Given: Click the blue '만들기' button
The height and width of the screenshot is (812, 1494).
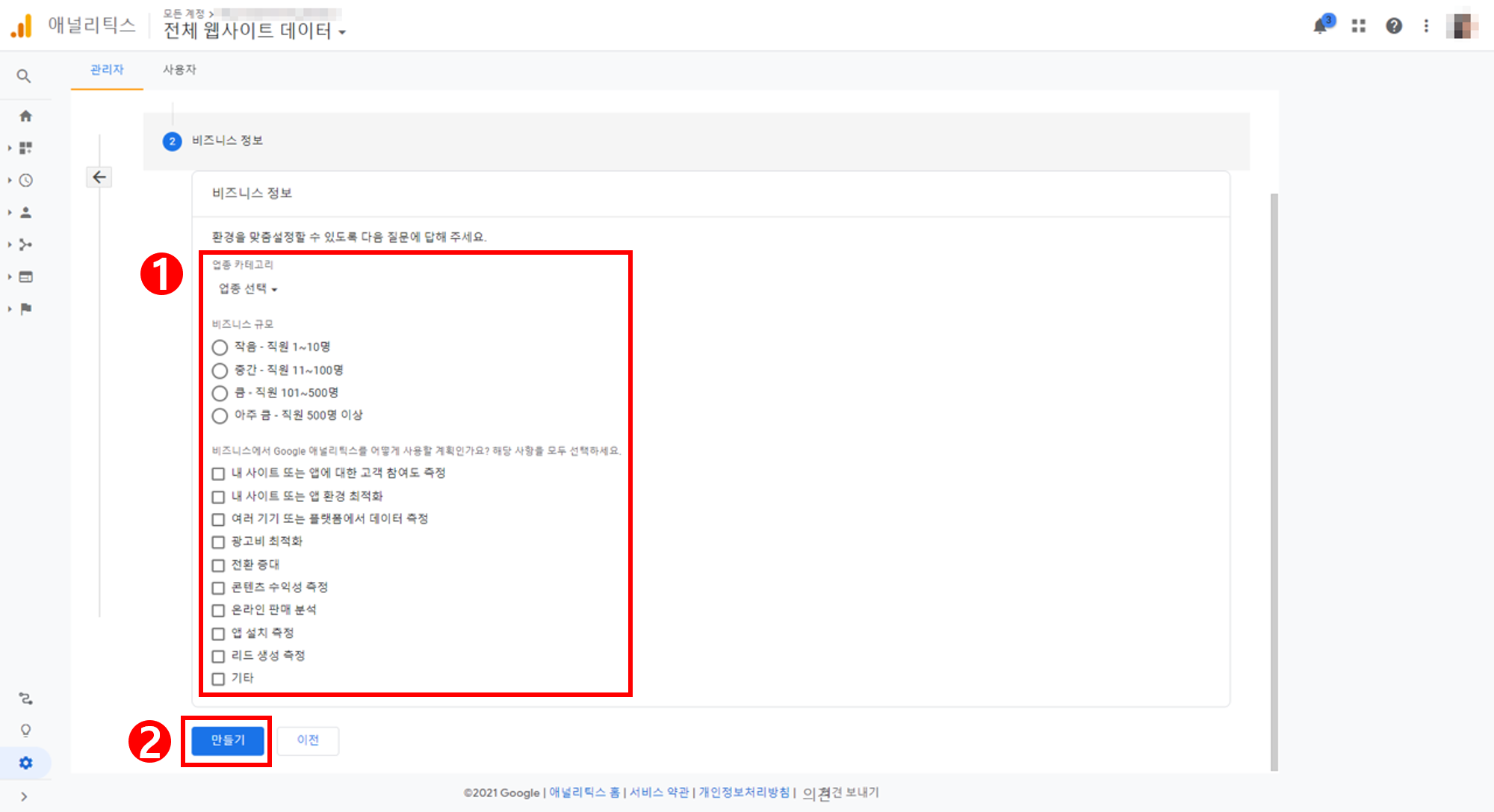Looking at the screenshot, I should pyautogui.click(x=228, y=740).
